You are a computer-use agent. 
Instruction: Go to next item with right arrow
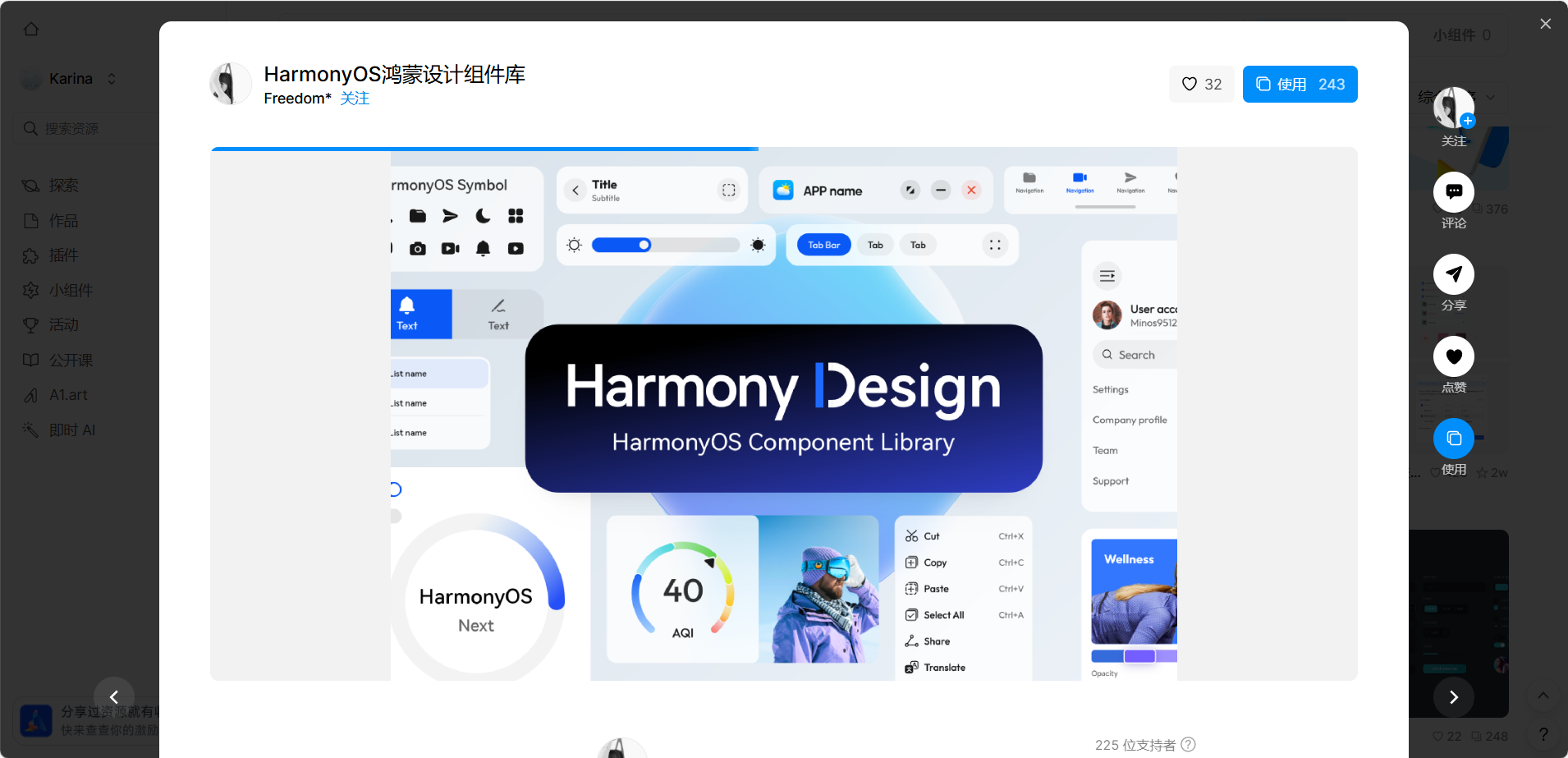(x=1453, y=697)
